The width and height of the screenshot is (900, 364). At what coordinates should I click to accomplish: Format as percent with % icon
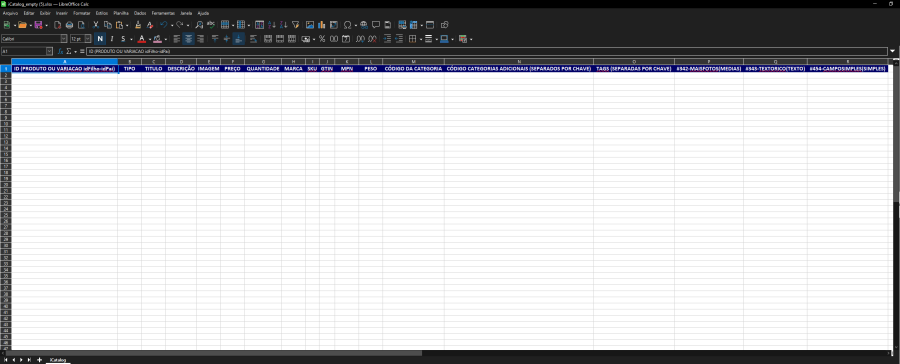(322, 39)
